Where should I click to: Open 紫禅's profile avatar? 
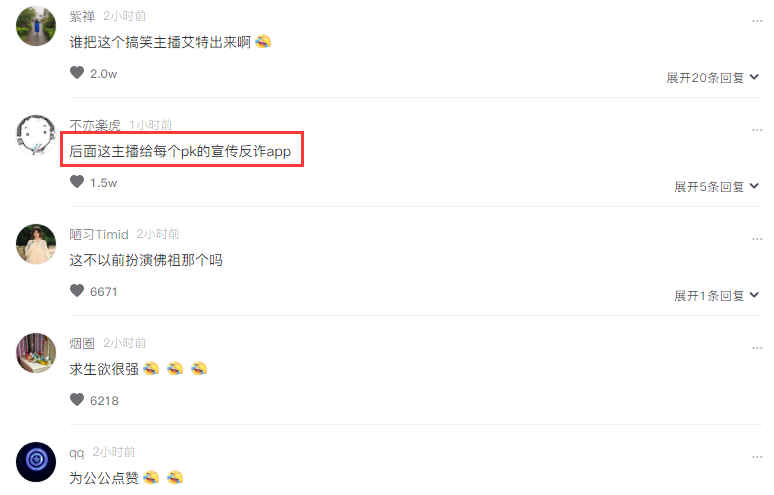36,26
